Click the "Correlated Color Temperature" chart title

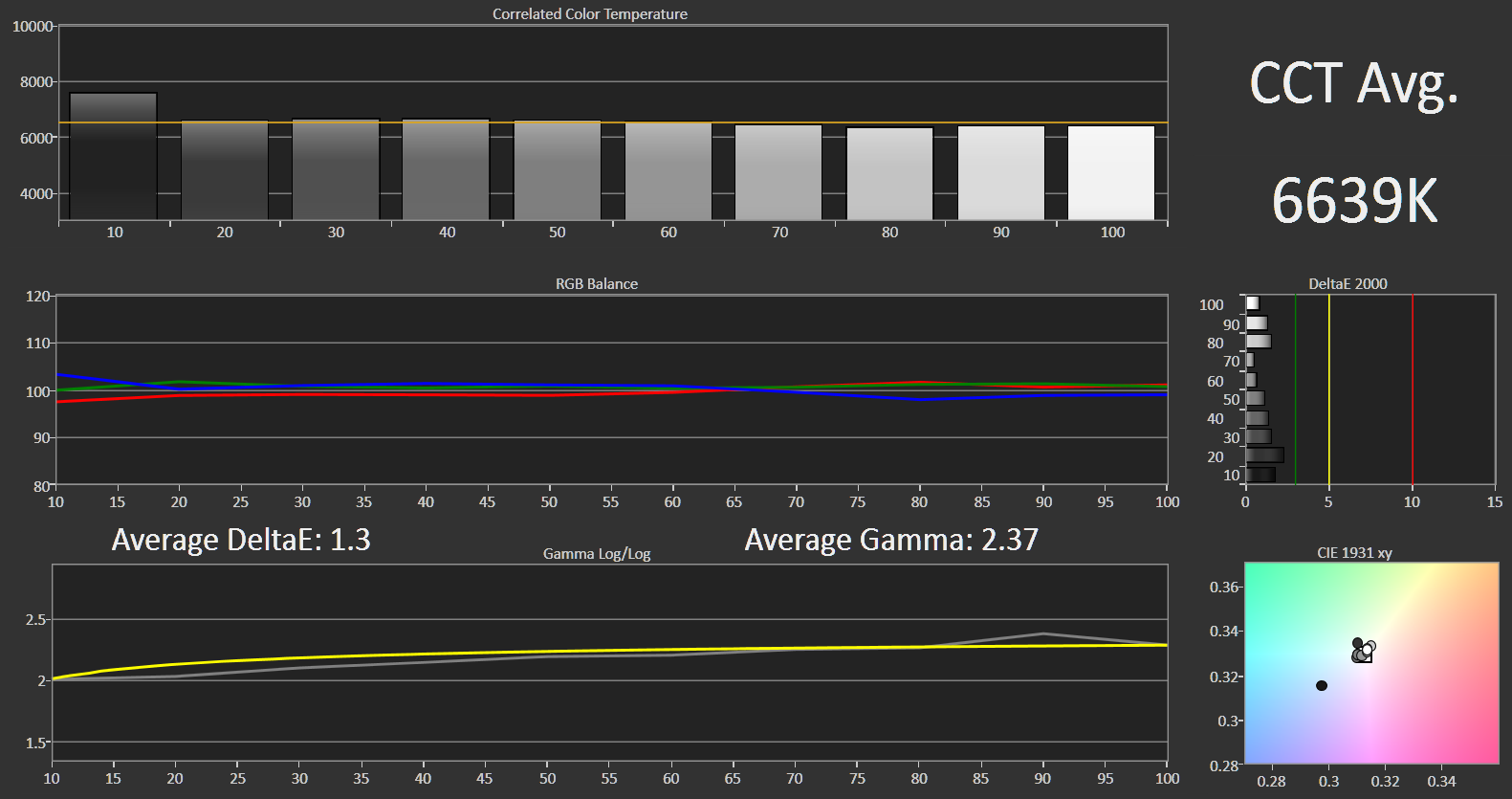pyautogui.click(x=590, y=13)
